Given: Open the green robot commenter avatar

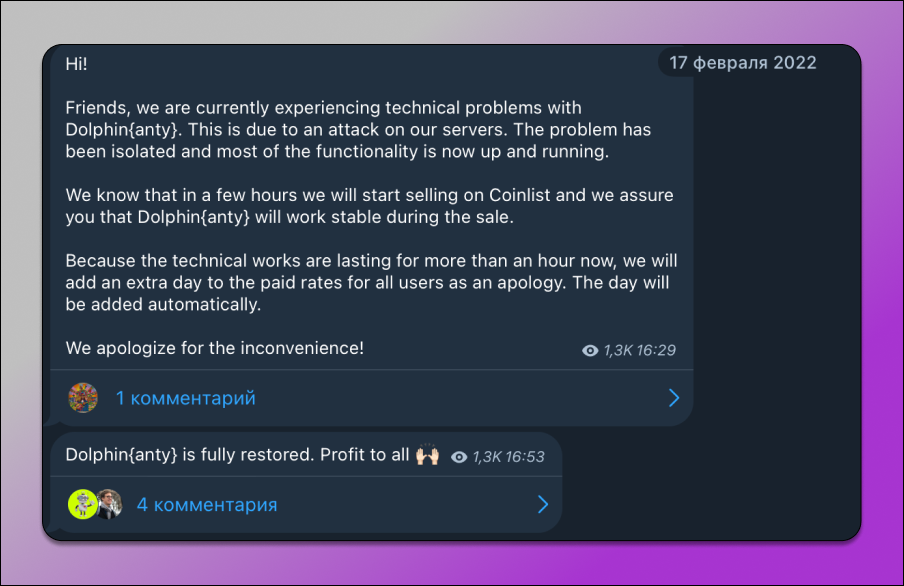Looking at the screenshot, I should (x=82, y=504).
